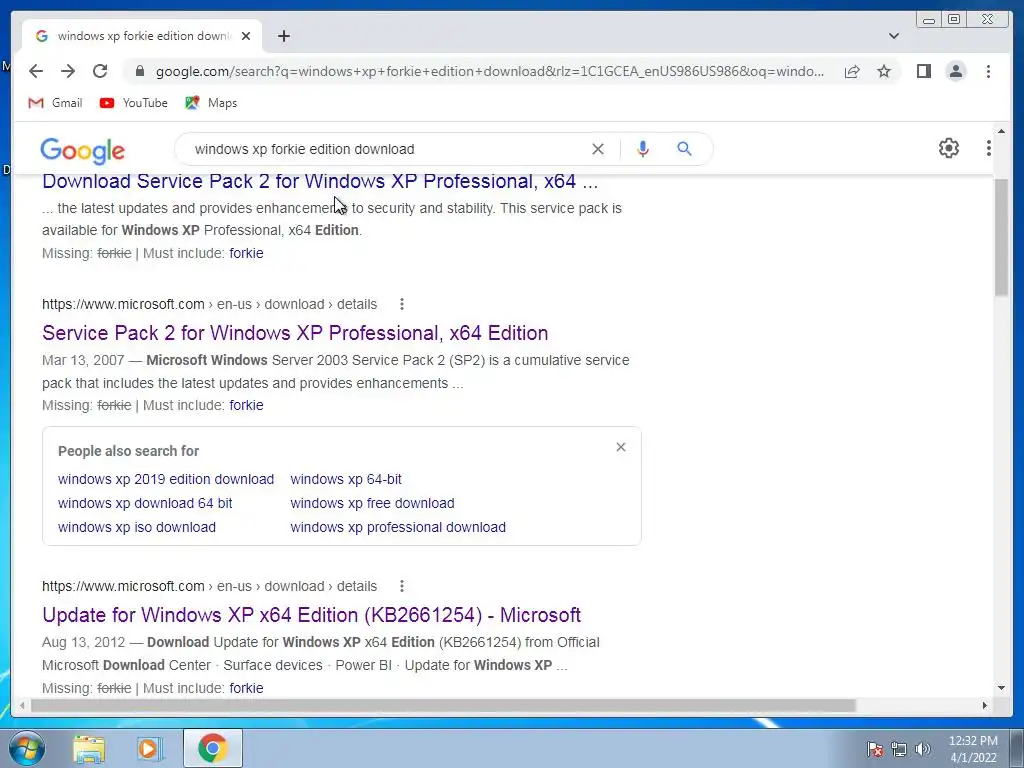Screen dimensions: 1024x768
Task: Close the windows xp forkie edition tab
Action: pos(246,36)
